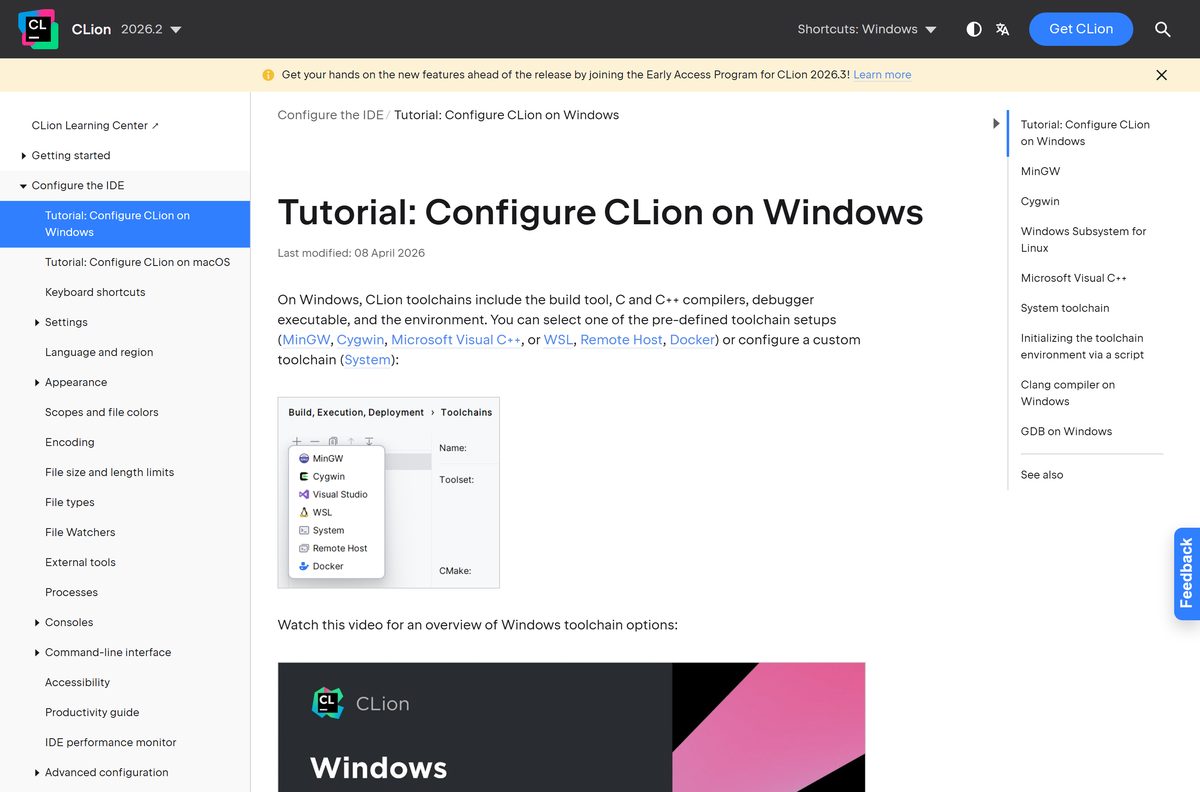Follow the Cygwin link in paragraph
Screen dimensions: 1200x792
tap(361, 340)
